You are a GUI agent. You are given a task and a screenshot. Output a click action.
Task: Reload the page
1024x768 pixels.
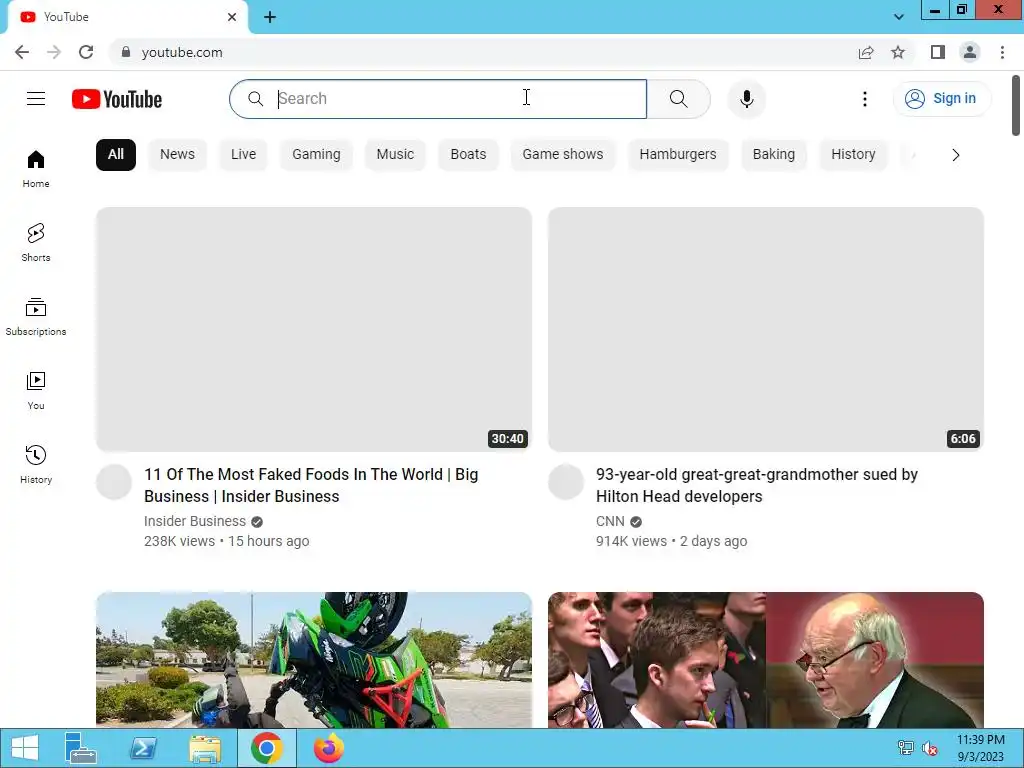pos(86,52)
